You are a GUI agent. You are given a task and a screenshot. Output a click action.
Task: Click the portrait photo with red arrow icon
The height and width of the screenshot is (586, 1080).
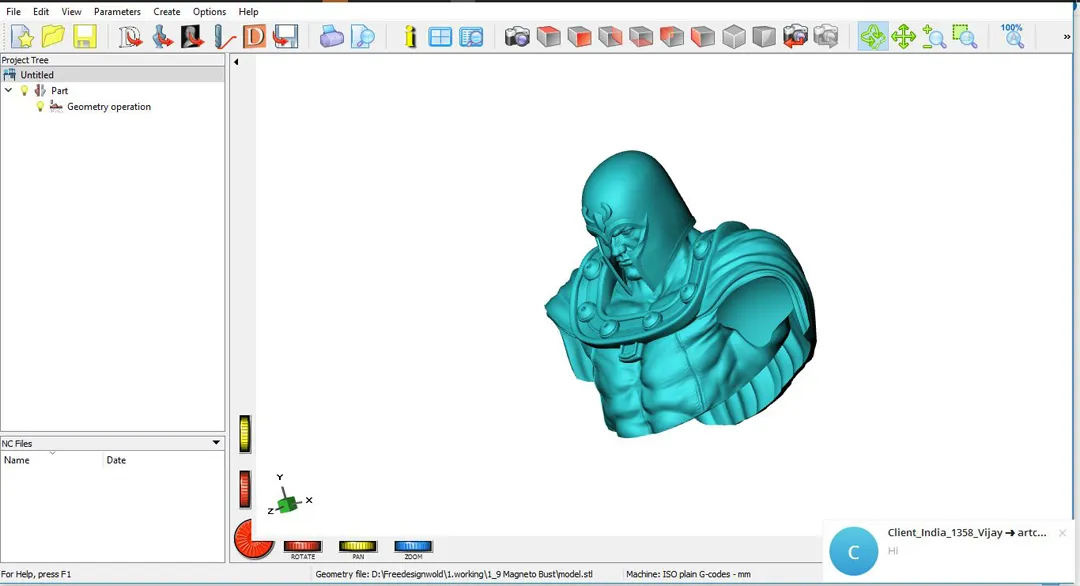[193, 36]
